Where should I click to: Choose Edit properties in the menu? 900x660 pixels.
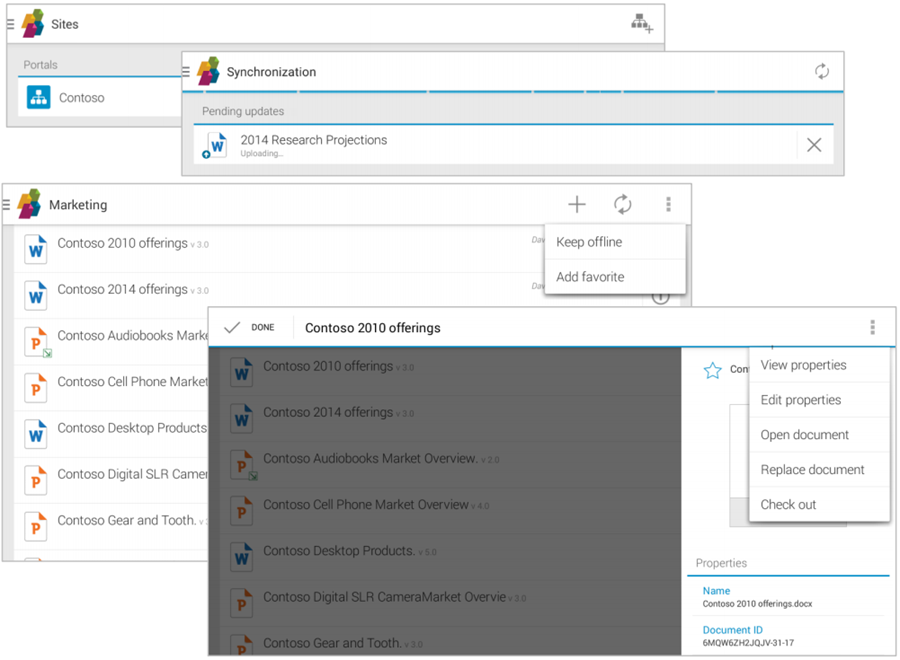[x=800, y=400]
